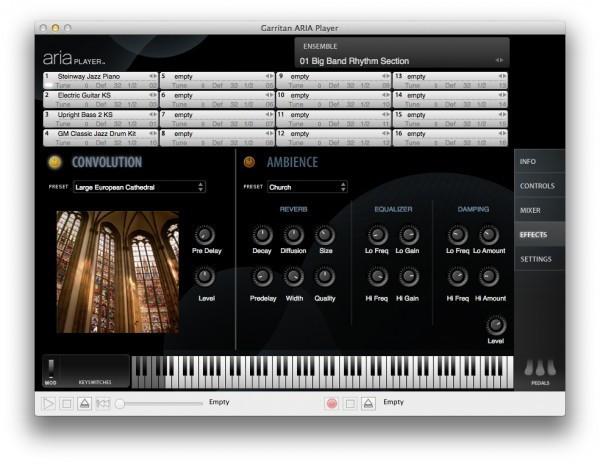The width and height of the screenshot is (600, 464).
Task: Open the Ambience preset dropdown showing Church
Action: 307,187
